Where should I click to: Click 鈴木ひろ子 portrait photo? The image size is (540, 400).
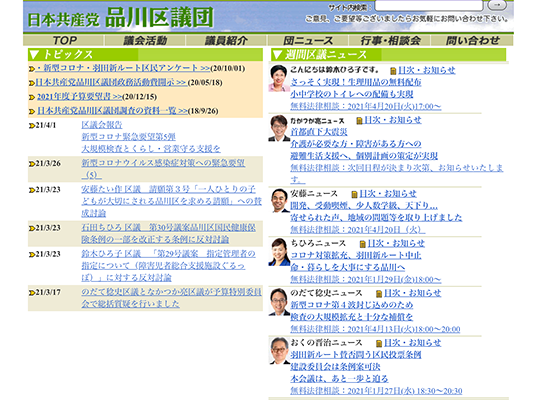279,78
